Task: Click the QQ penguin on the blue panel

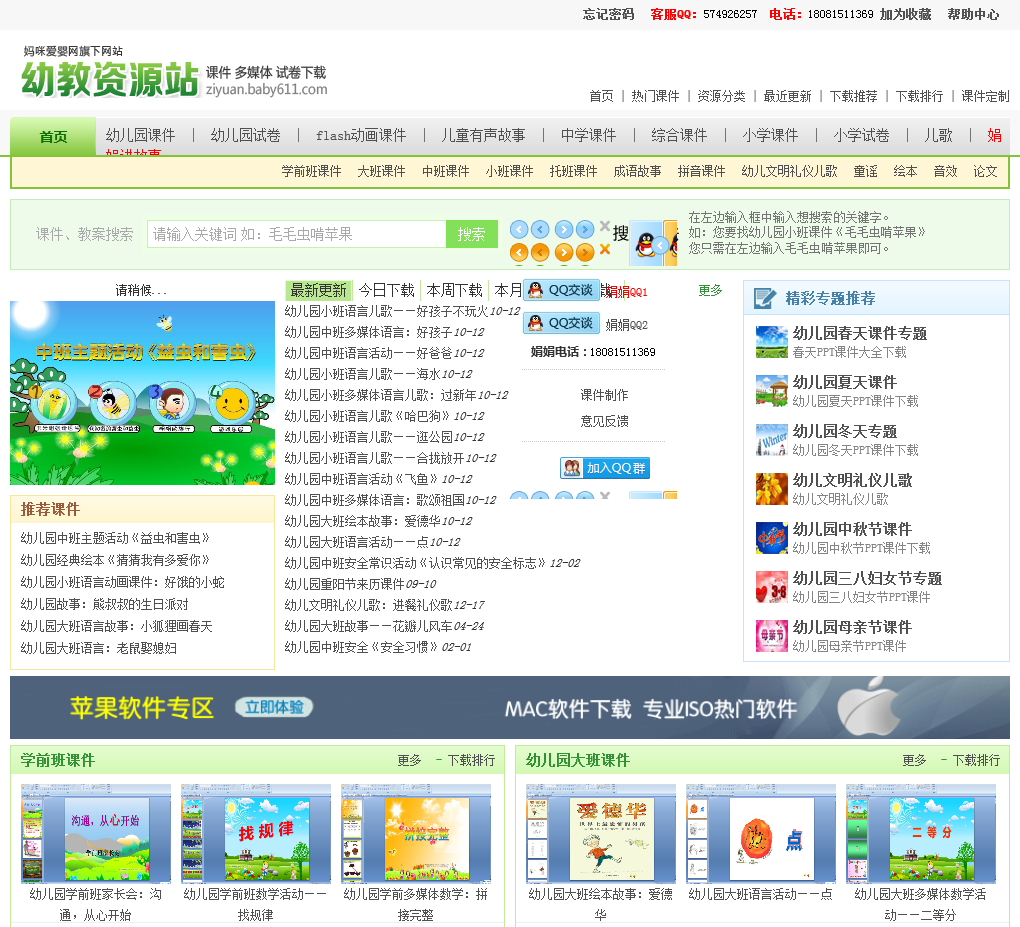Action: tap(645, 245)
